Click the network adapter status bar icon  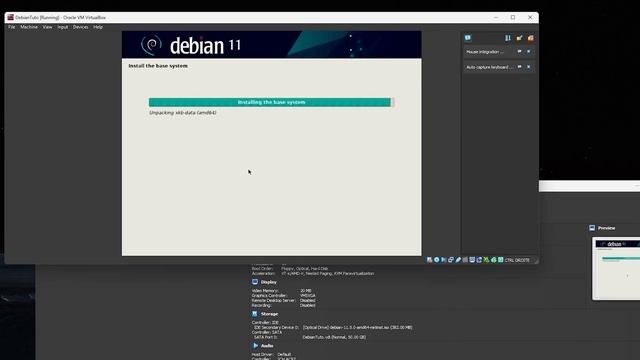[x=451, y=260]
